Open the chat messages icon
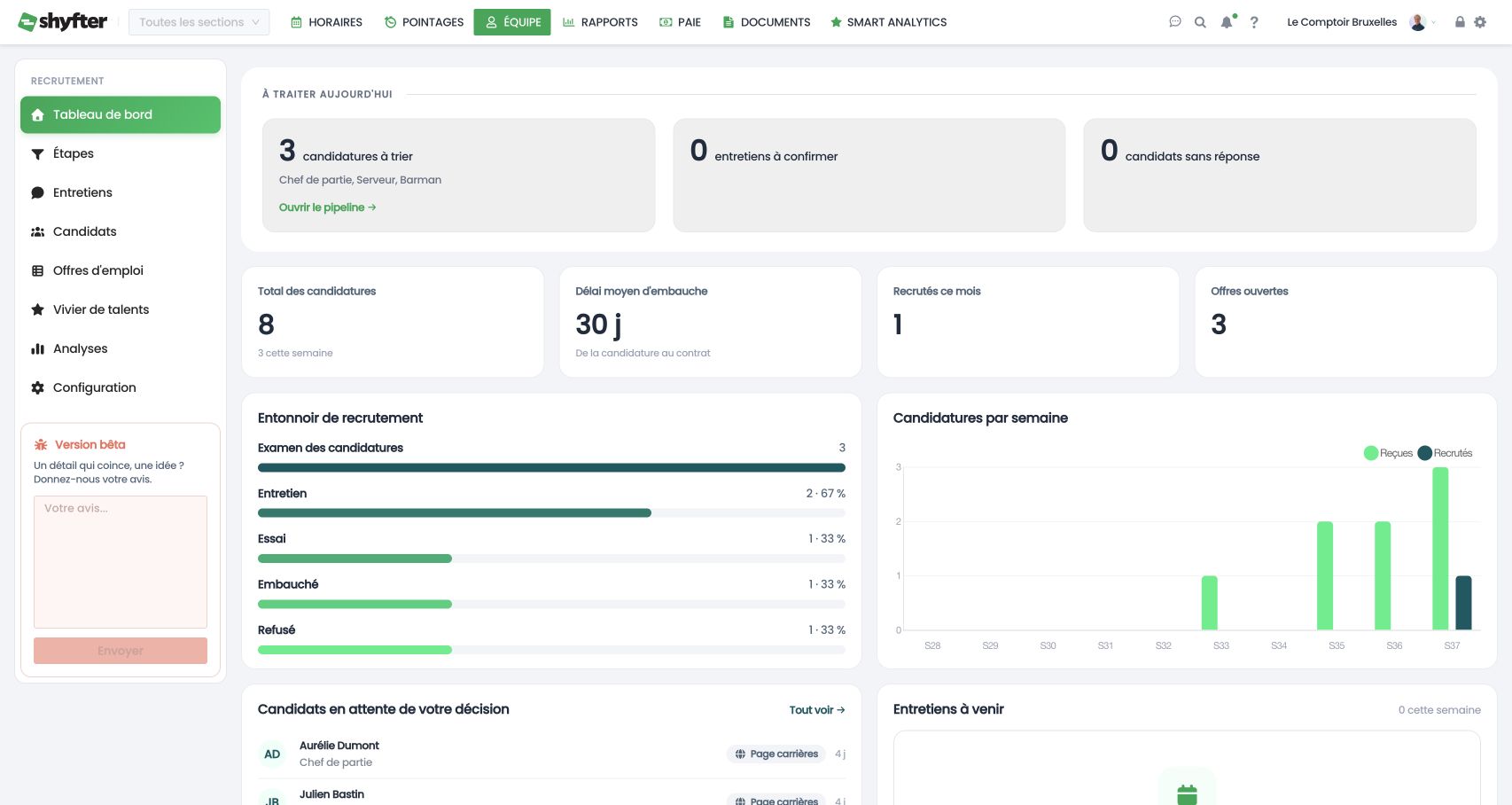Viewport: 1512px width, 805px height. 1175,22
